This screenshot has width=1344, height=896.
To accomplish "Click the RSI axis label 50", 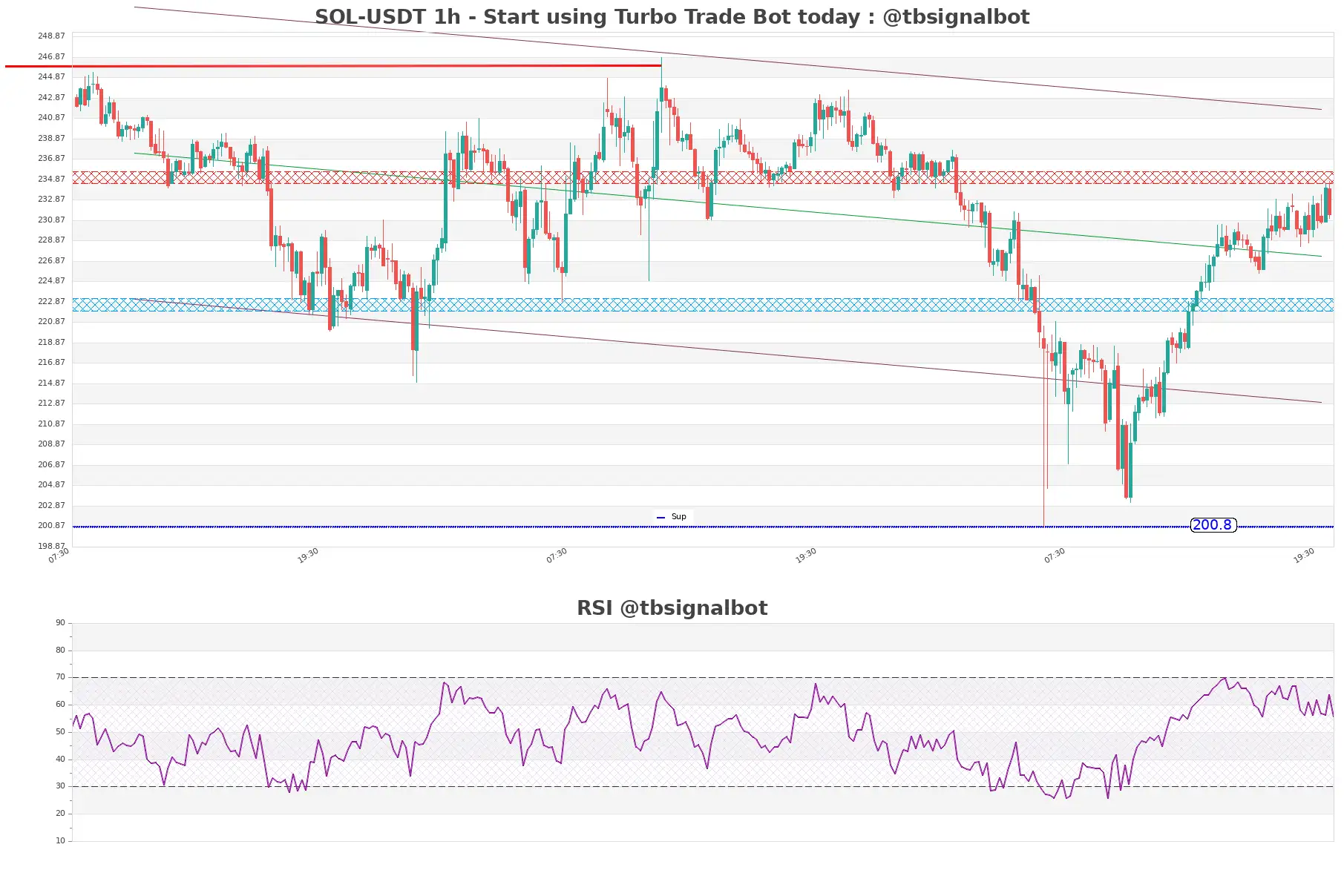I will pos(60,731).
